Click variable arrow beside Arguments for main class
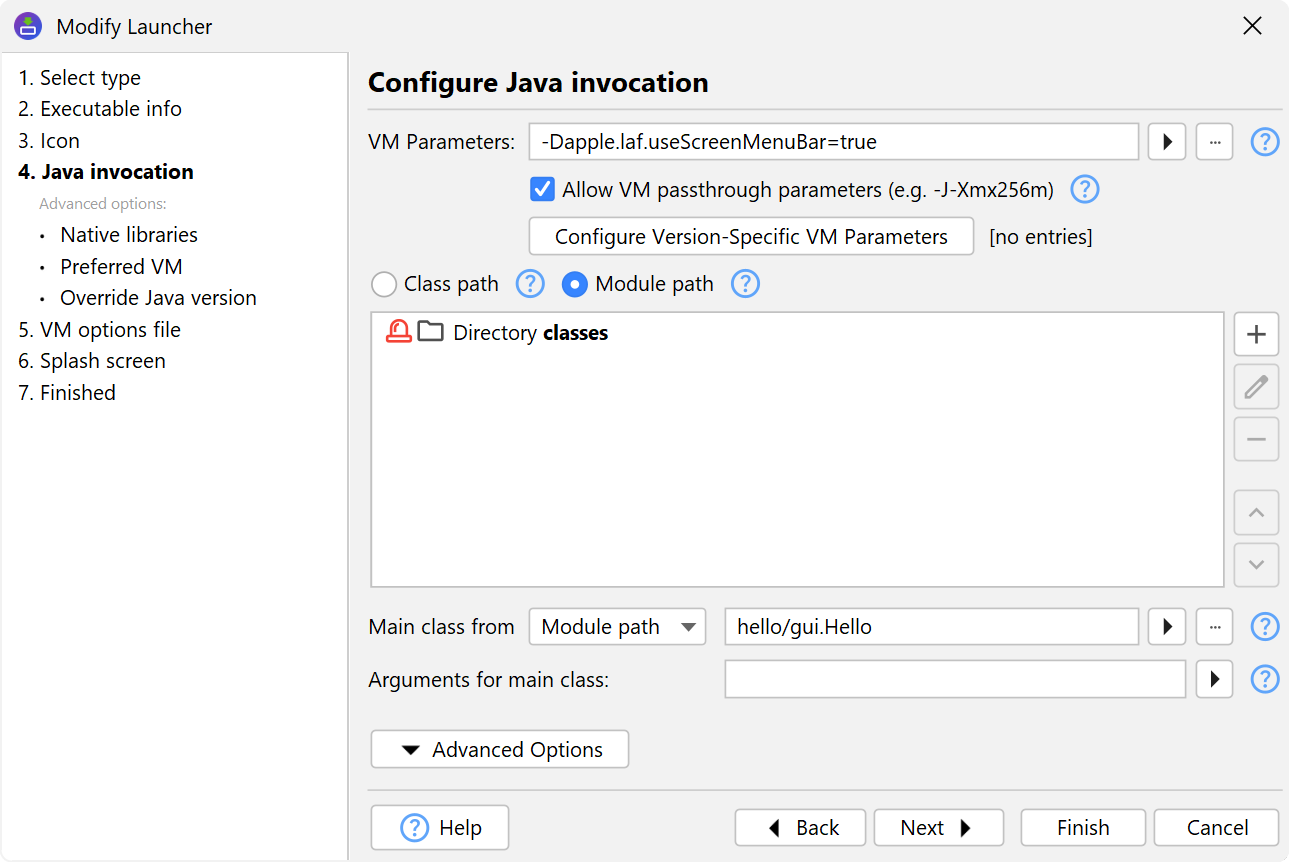Screen dimensions: 1289x862 [1214, 680]
